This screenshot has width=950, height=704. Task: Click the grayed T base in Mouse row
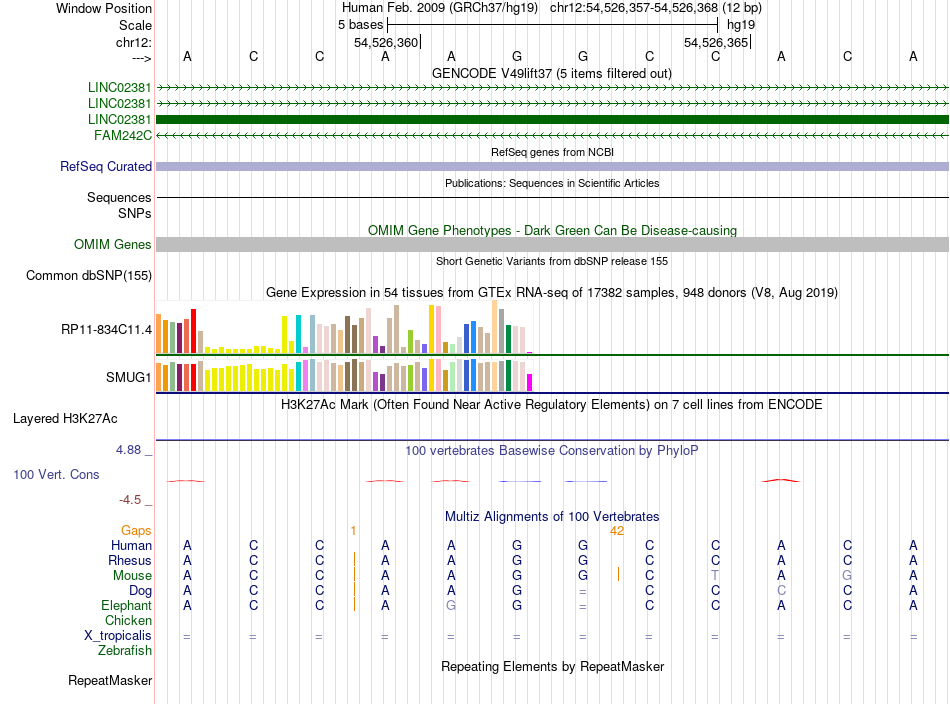(715, 576)
